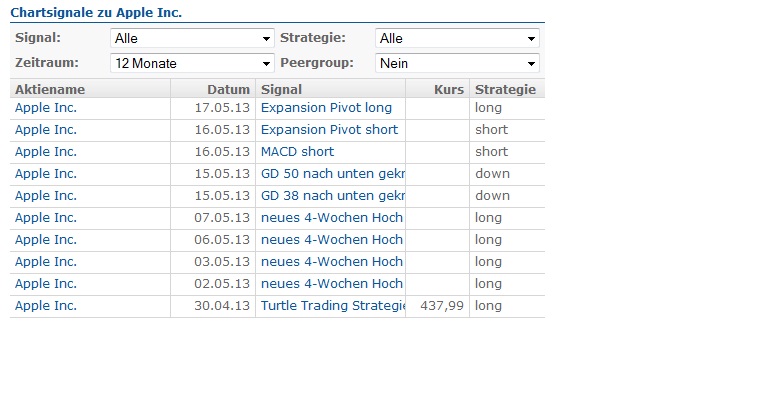The image size is (768, 413).
Task: Open the Signal dropdown showing Alle
Action: coord(192,38)
